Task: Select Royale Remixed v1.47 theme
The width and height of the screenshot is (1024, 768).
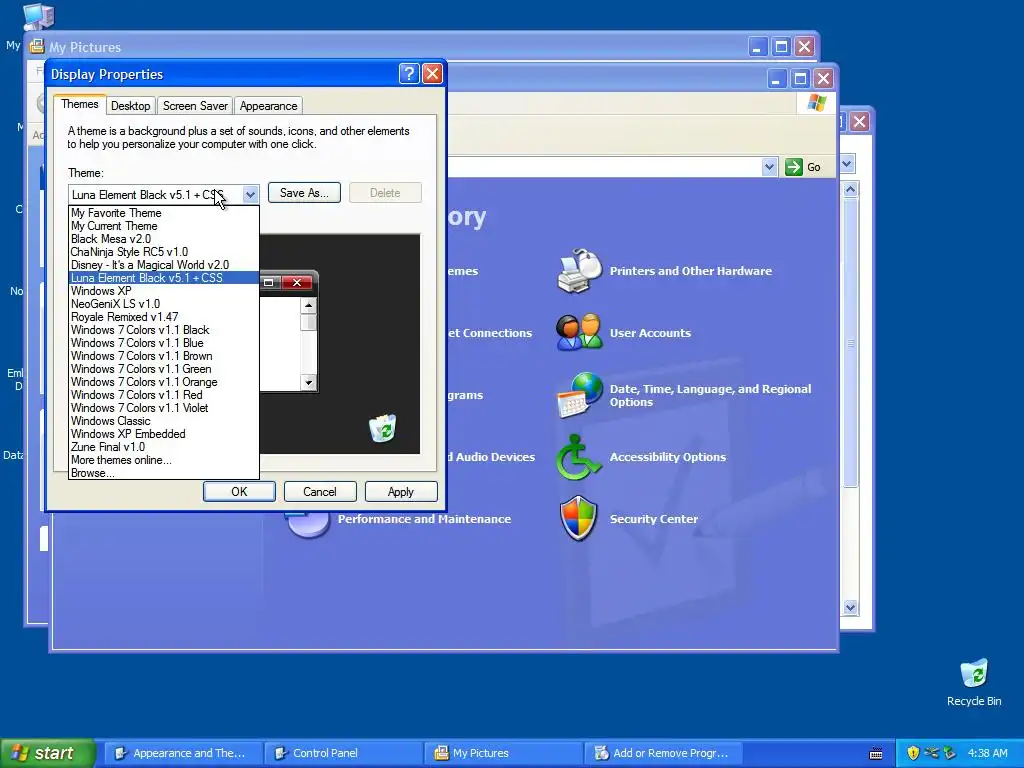Action: click(164, 317)
